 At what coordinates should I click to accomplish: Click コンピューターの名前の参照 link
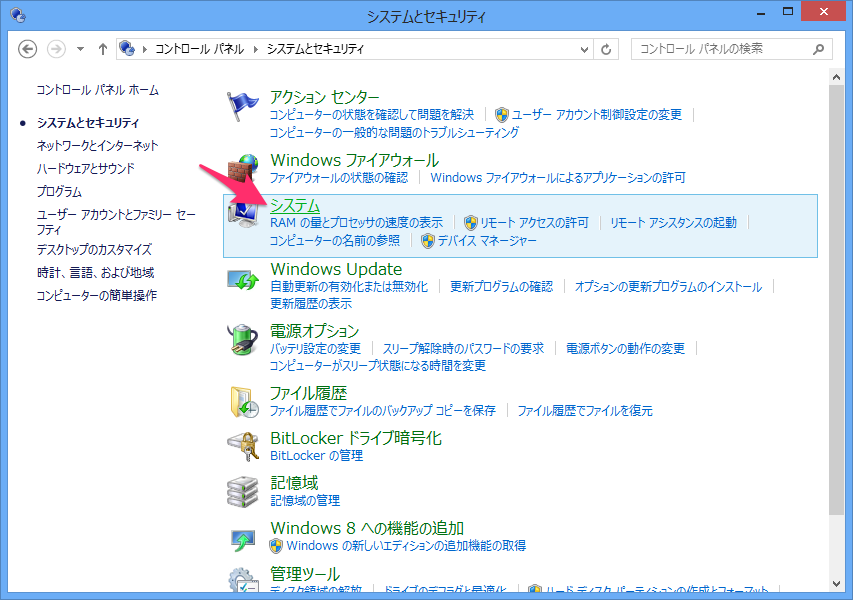click(x=335, y=240)
